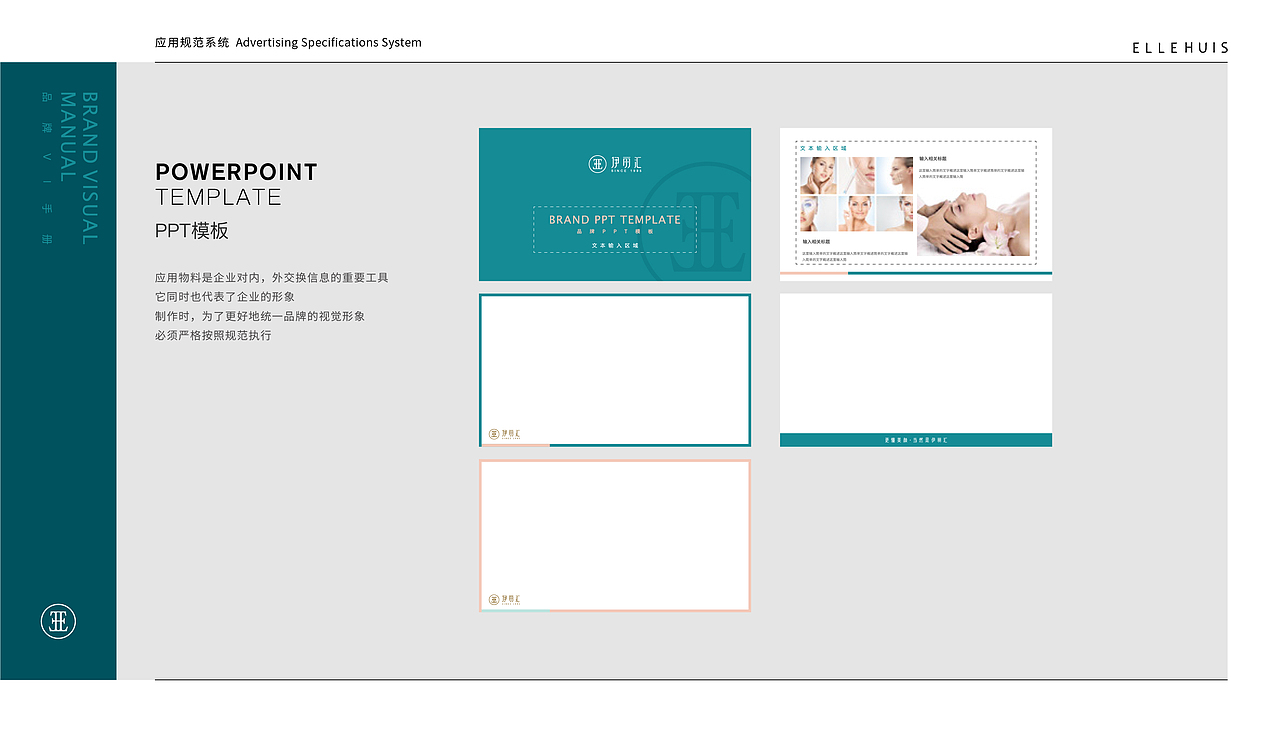Click the "BRAND PPT TEMPLATE" title text
1280x742 pixels.
(x=615, y=219)
